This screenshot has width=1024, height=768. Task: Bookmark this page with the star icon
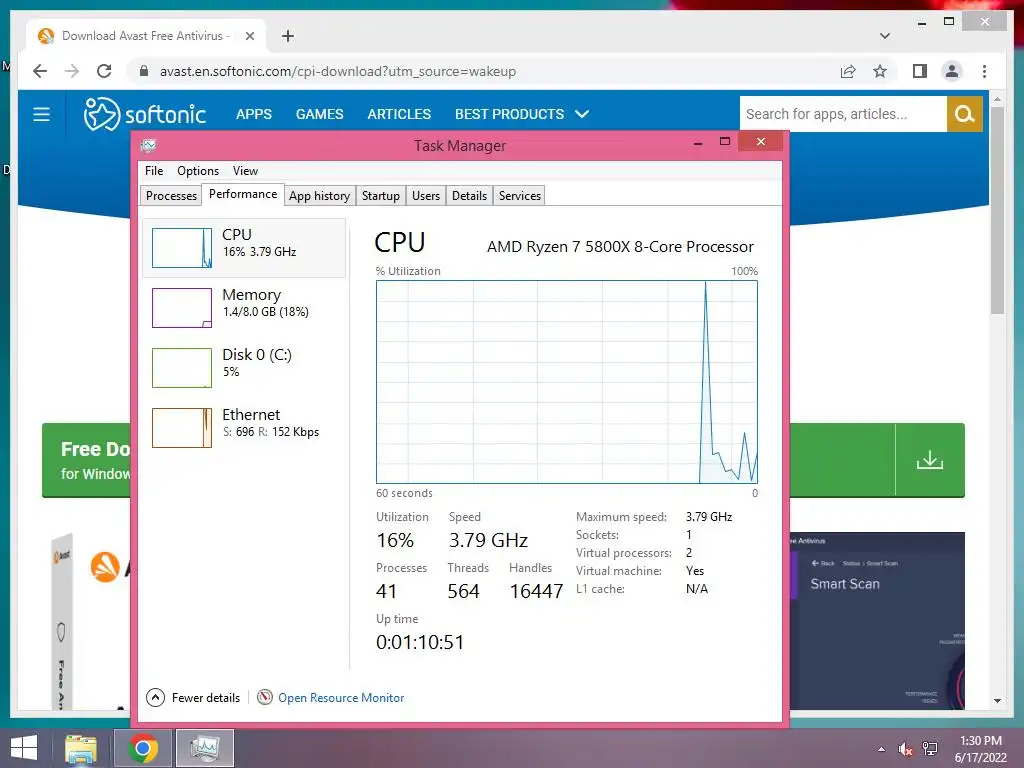pyautogui.click(x=880, y=71)
